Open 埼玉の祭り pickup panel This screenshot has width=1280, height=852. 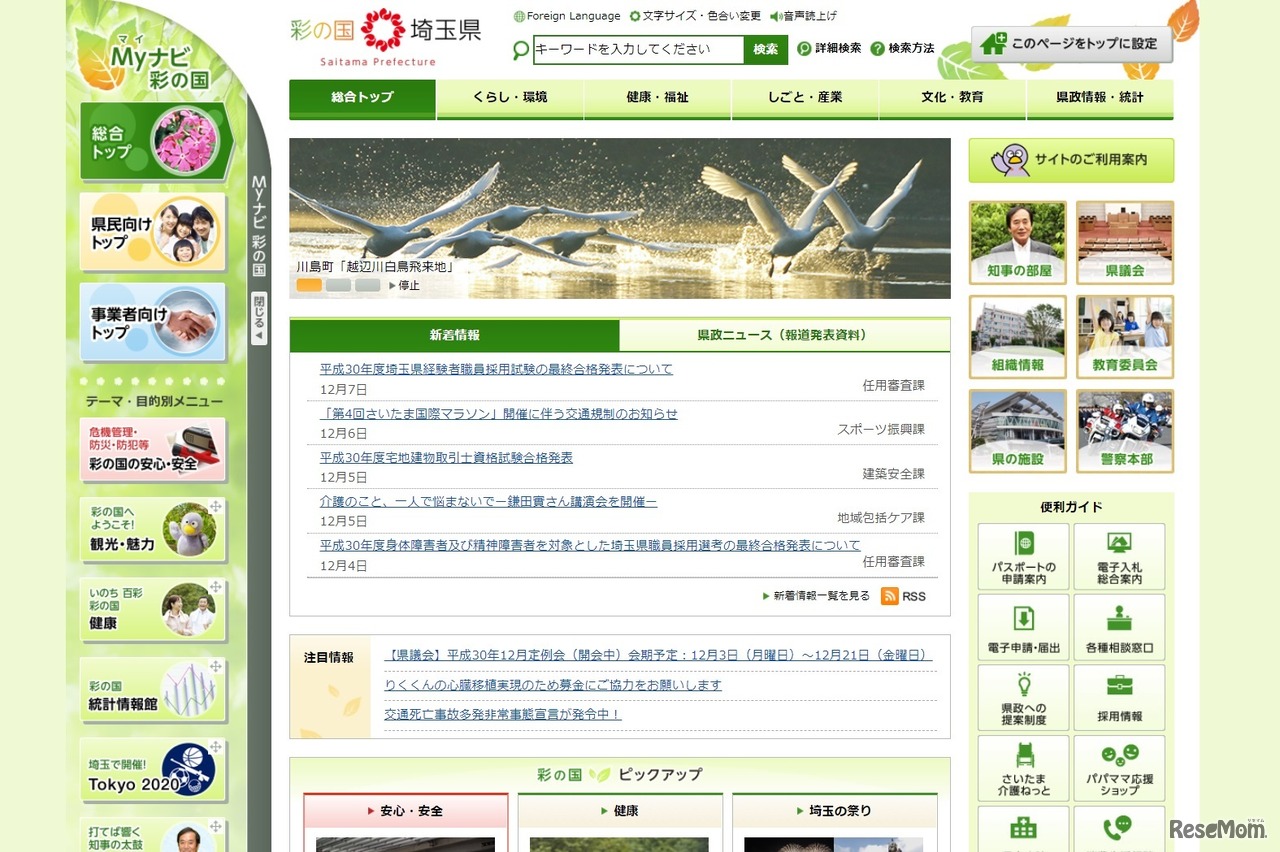click(834, 811)
